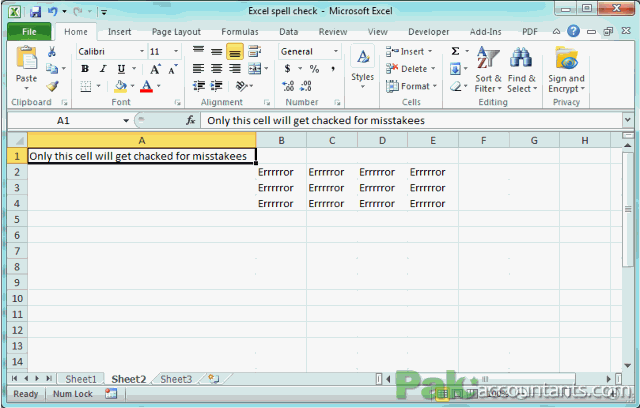Toggle Middle Align

216,51
